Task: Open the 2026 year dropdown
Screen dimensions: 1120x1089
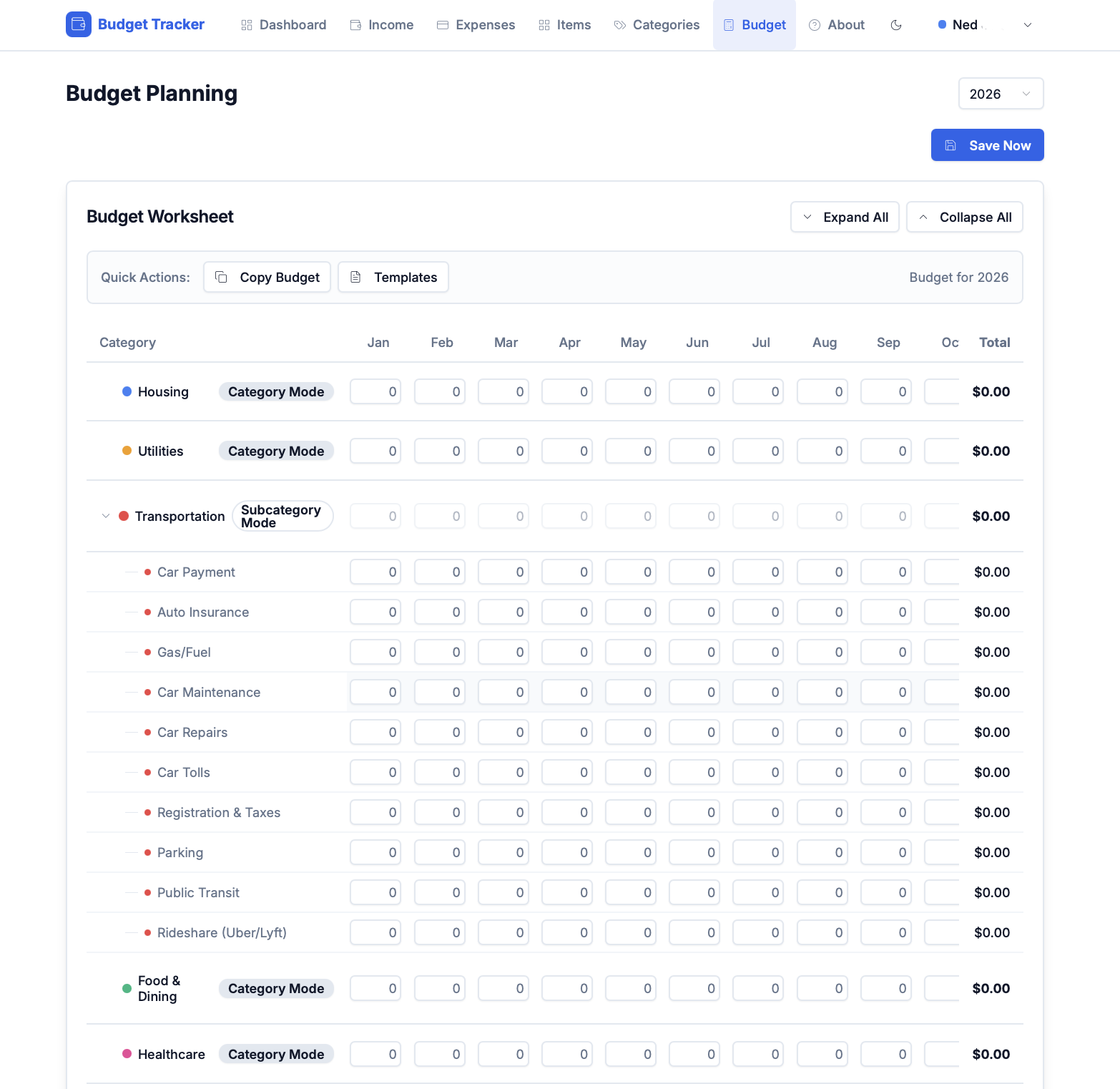Action: [x=1000, y=94]
